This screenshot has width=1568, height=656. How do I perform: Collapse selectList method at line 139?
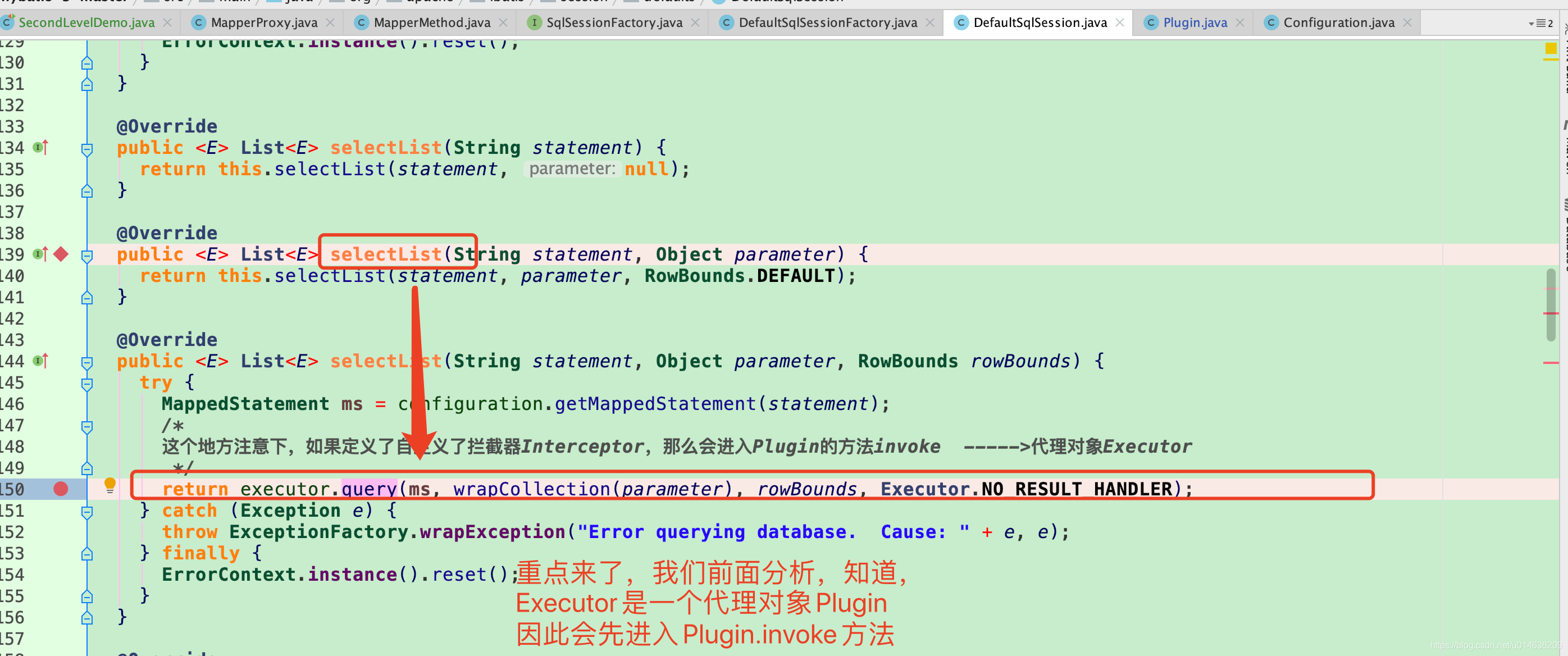tap(87, 256)
